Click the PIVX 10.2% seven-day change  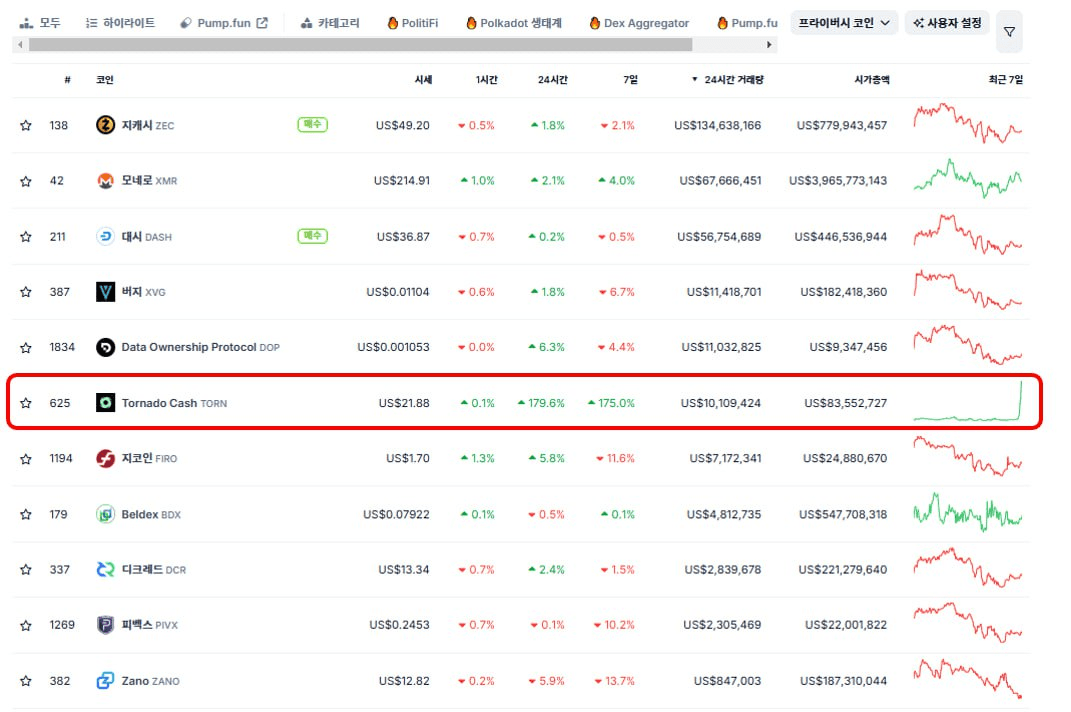(x=615, y=625)
